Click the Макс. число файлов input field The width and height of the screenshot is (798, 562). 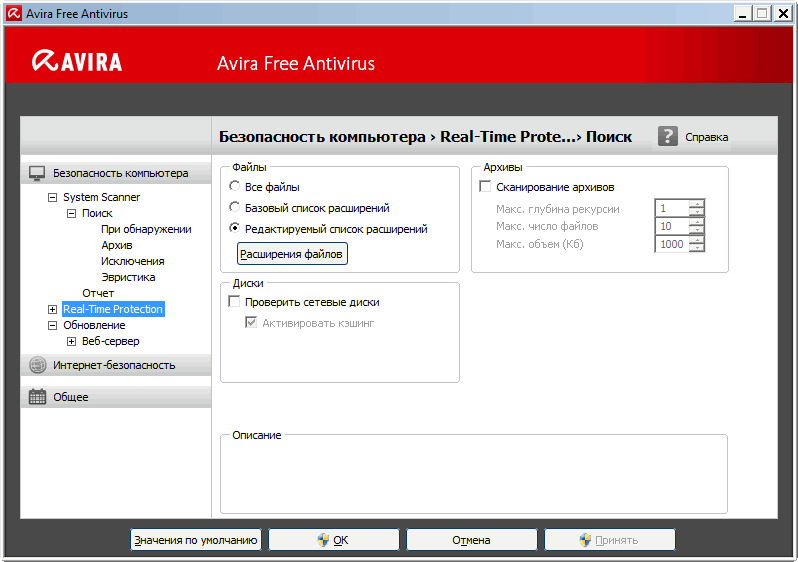672,226
